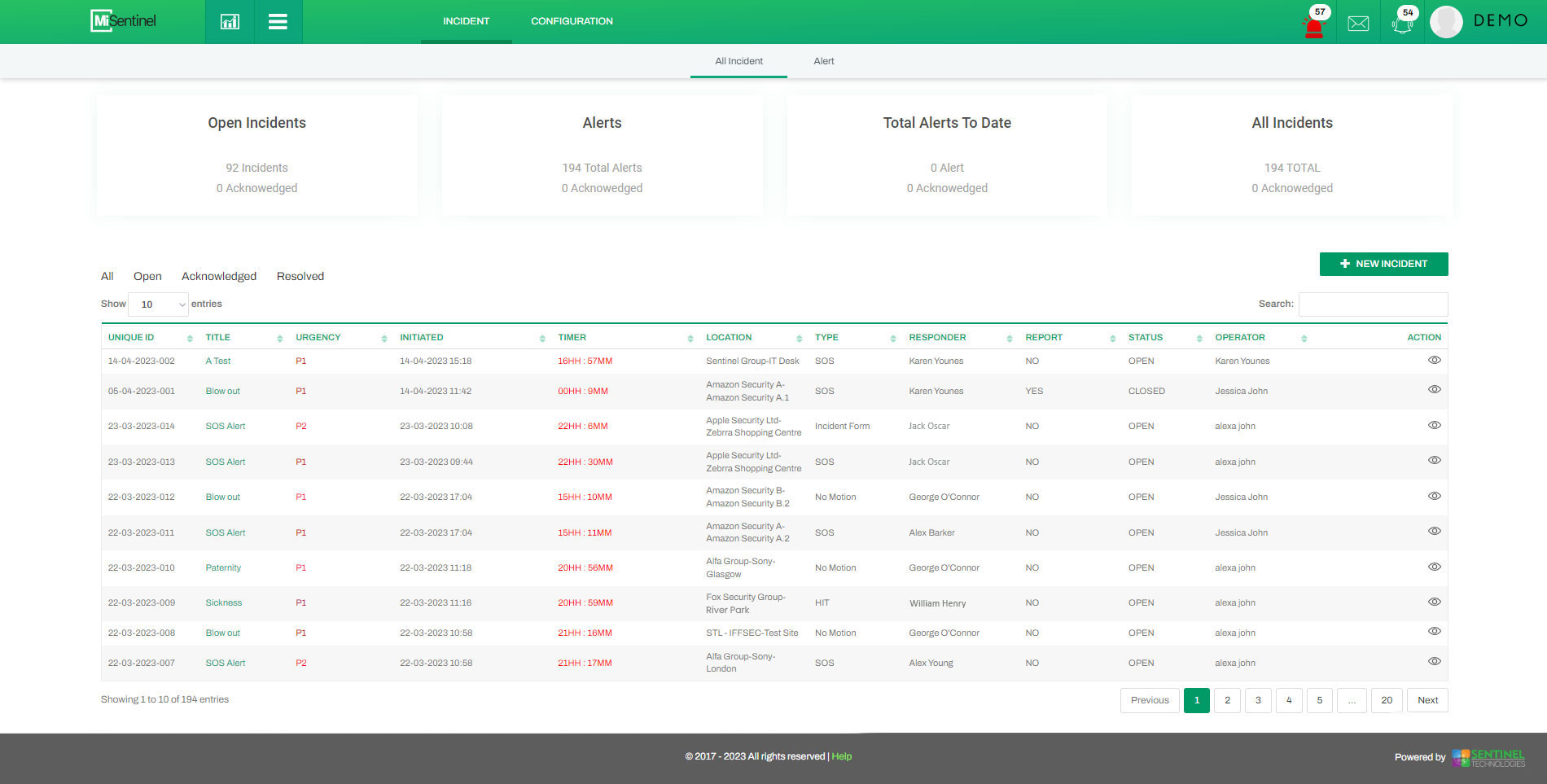Open the envelope messages icon
The height and width of the screenshot is (784, 1547).
pos(1358,24)
